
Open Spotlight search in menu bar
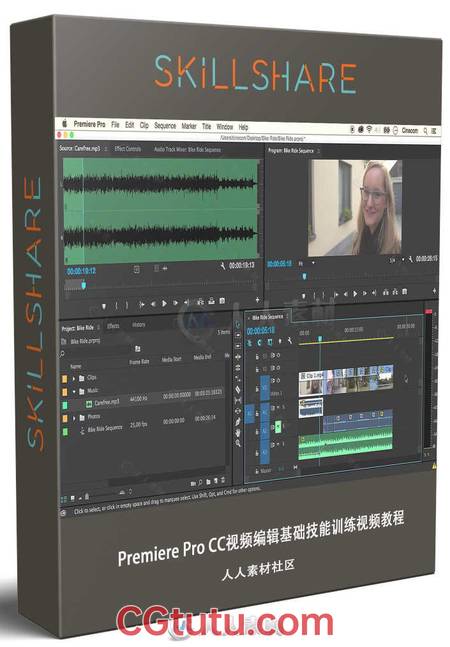(425, 131)
